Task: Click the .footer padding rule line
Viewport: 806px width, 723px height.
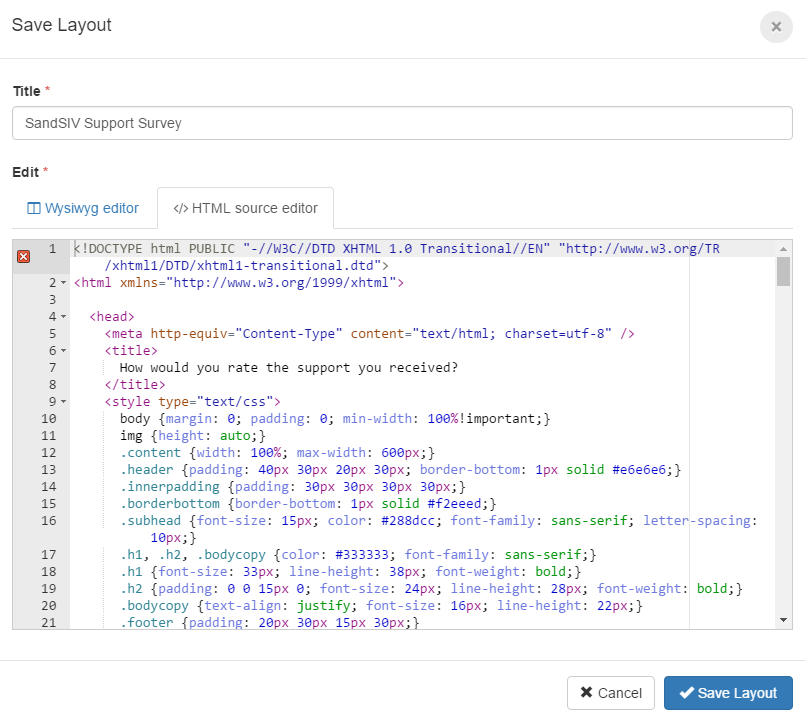Action: click(270, 622)
